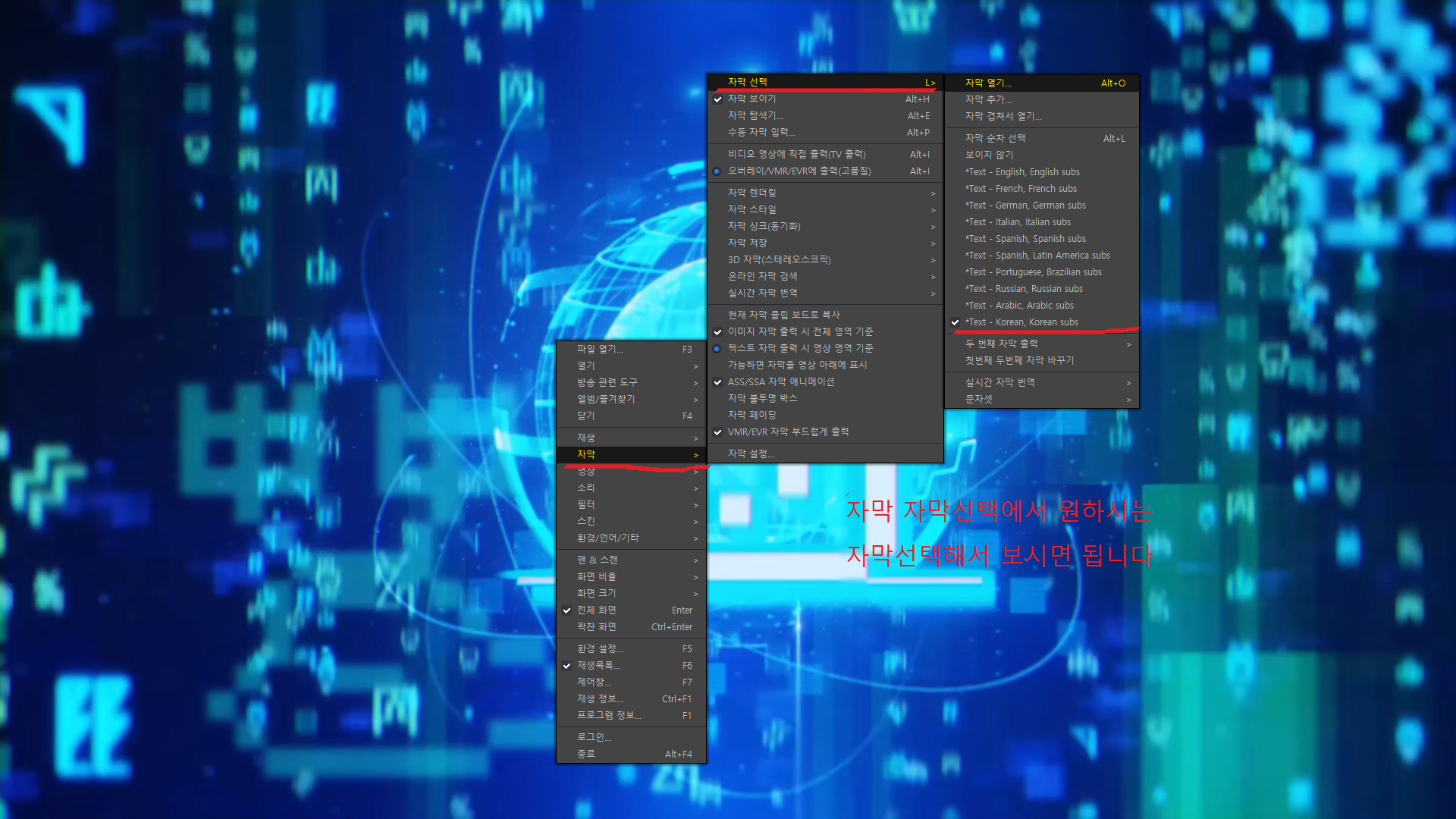1456x819 pixels.
Task: Open 자막 설정... at menu bottom
Action: click(x=751, y=454)
